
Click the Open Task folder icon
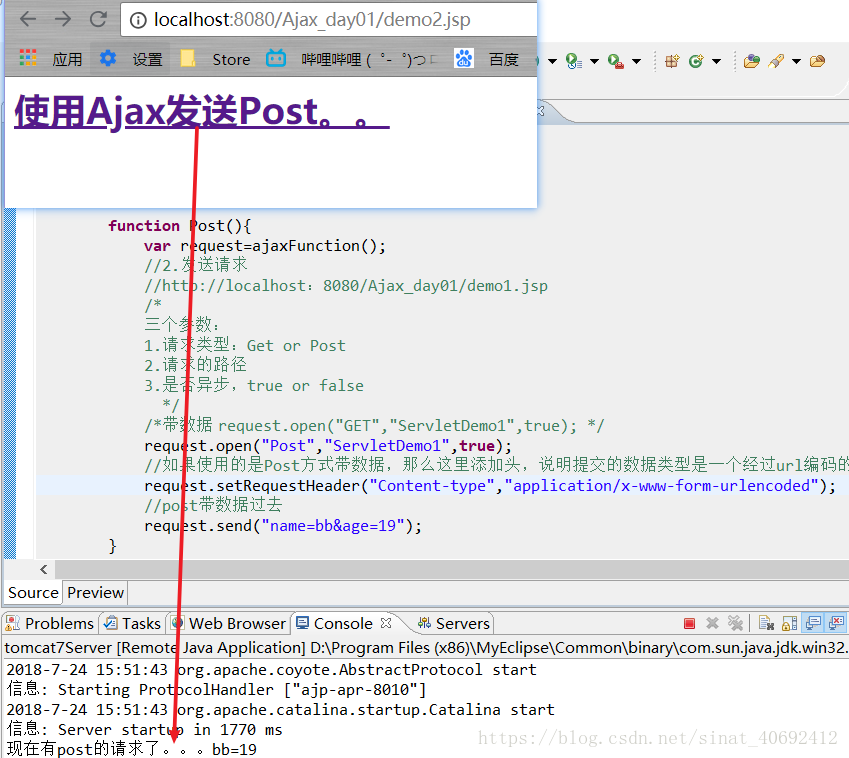pyautogui.click(x=818, y=61)
